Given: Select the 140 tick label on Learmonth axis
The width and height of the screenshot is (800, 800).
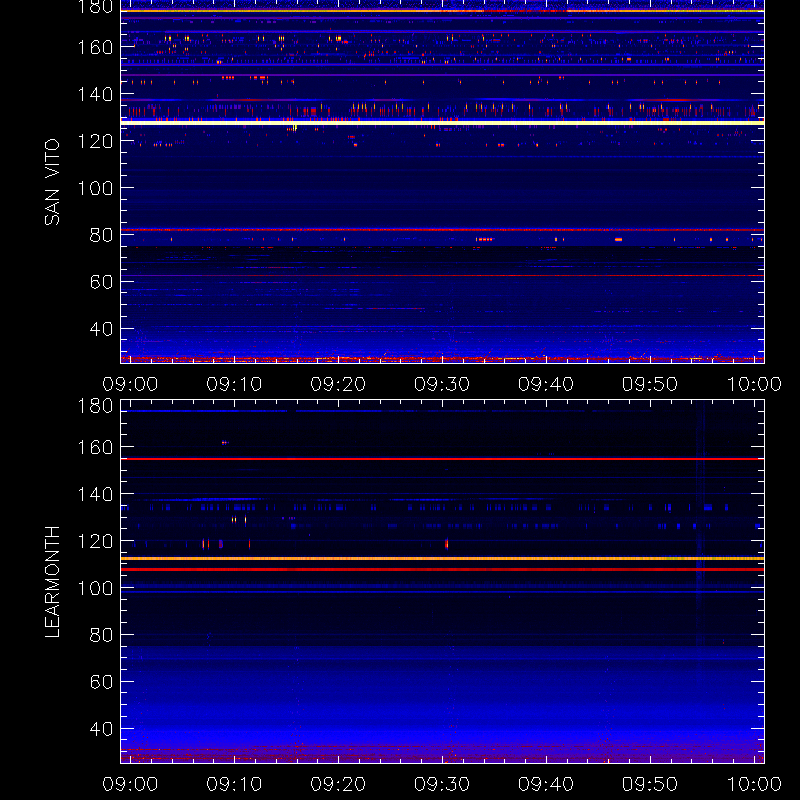Looking at the screenshot, I should click(x=95, y=494).
